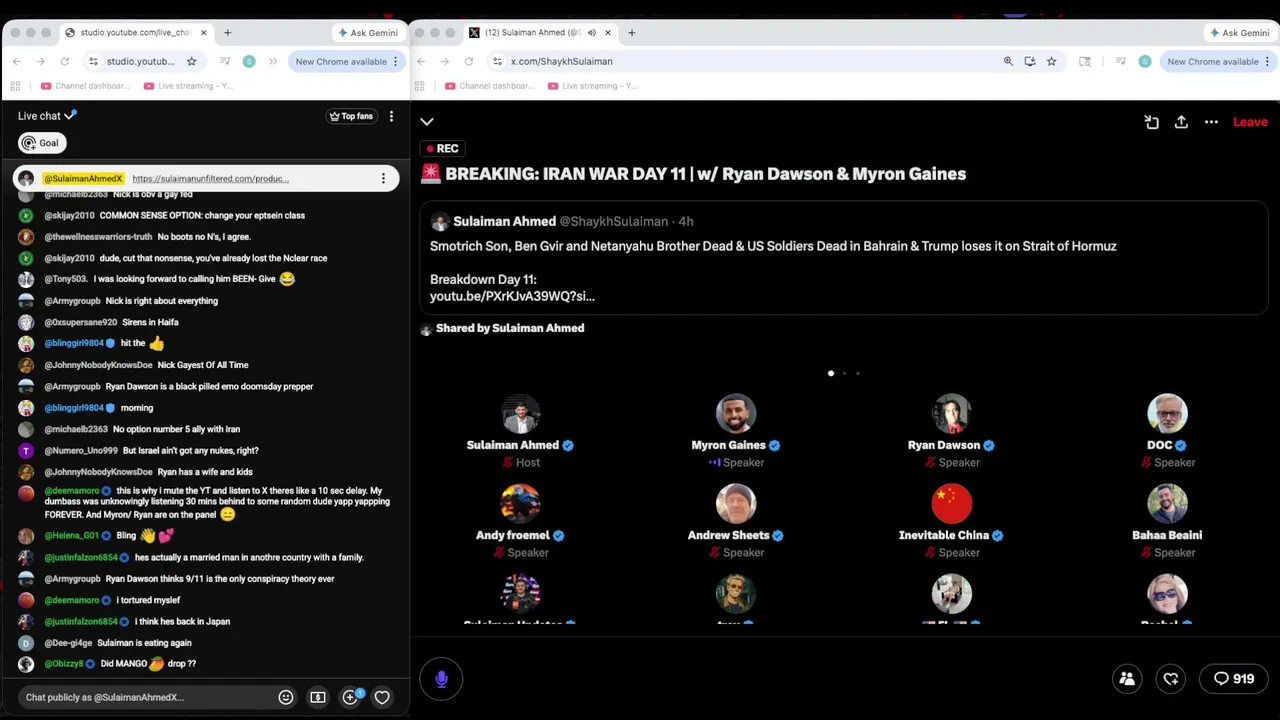Screen dimensions: 1280x720
Task: Click message "Nick is right about everything"
Action: click(162, 301)
